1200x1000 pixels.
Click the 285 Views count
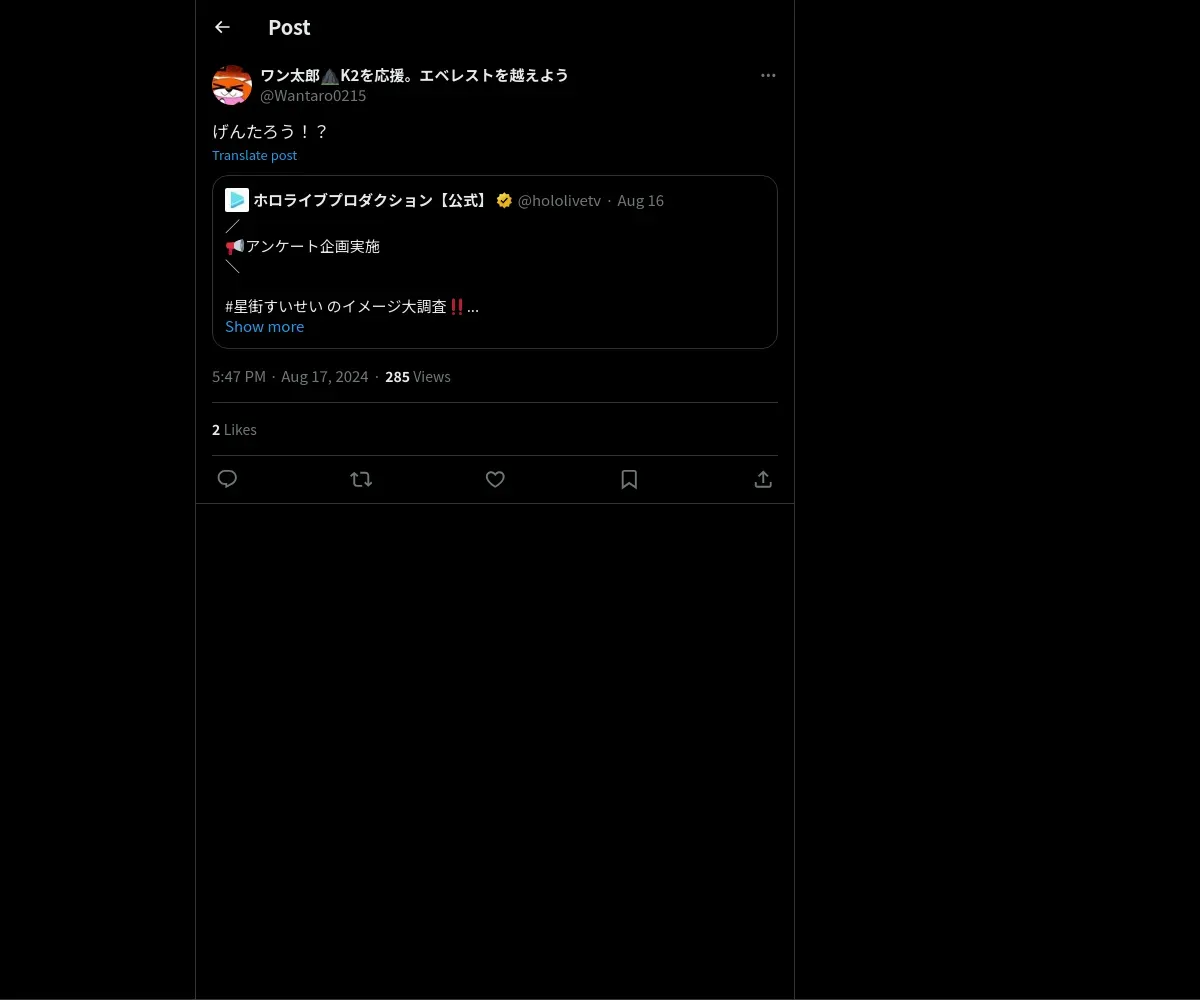click(418, 377)
